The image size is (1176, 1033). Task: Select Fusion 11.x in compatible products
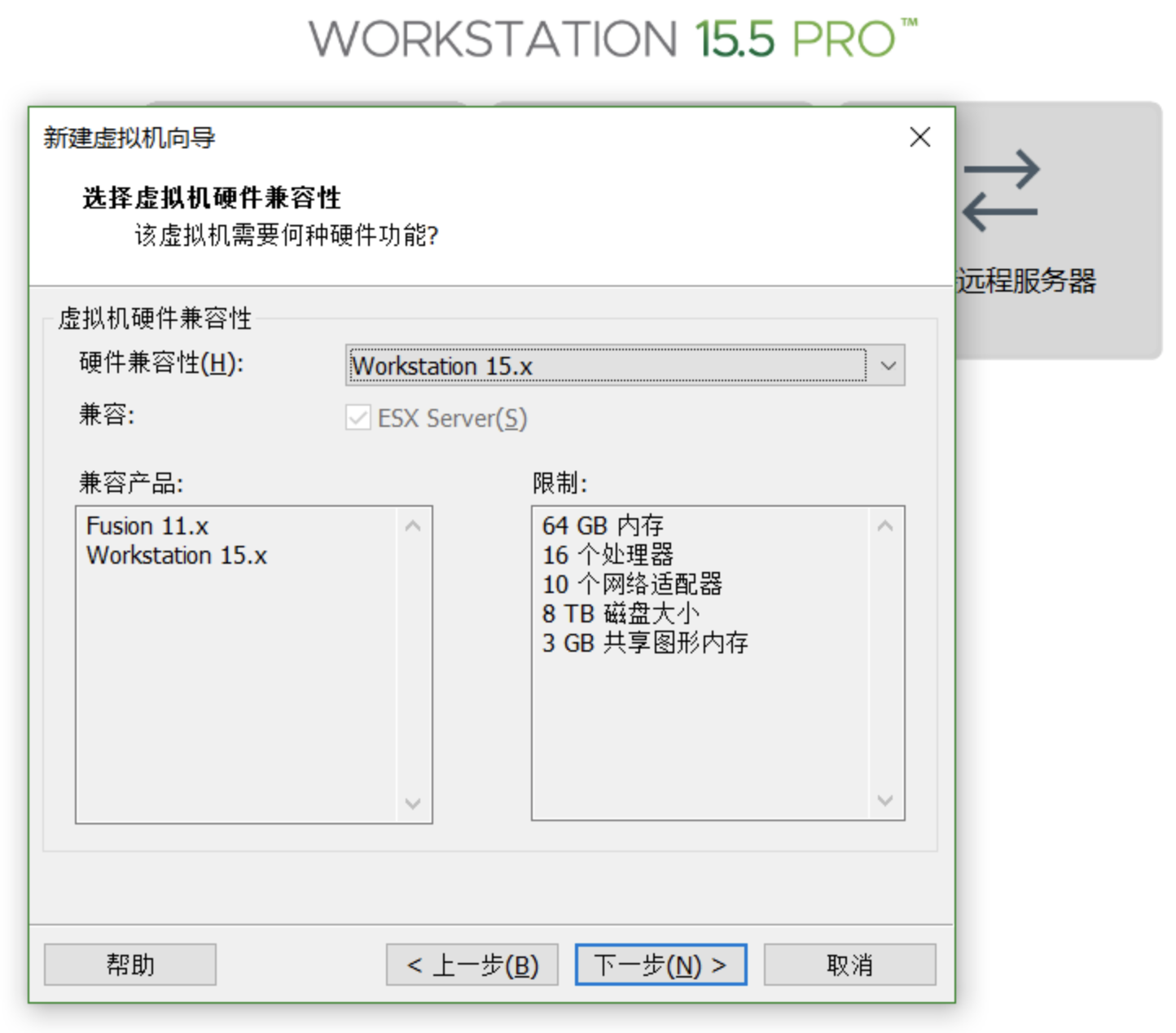[147, 526]
